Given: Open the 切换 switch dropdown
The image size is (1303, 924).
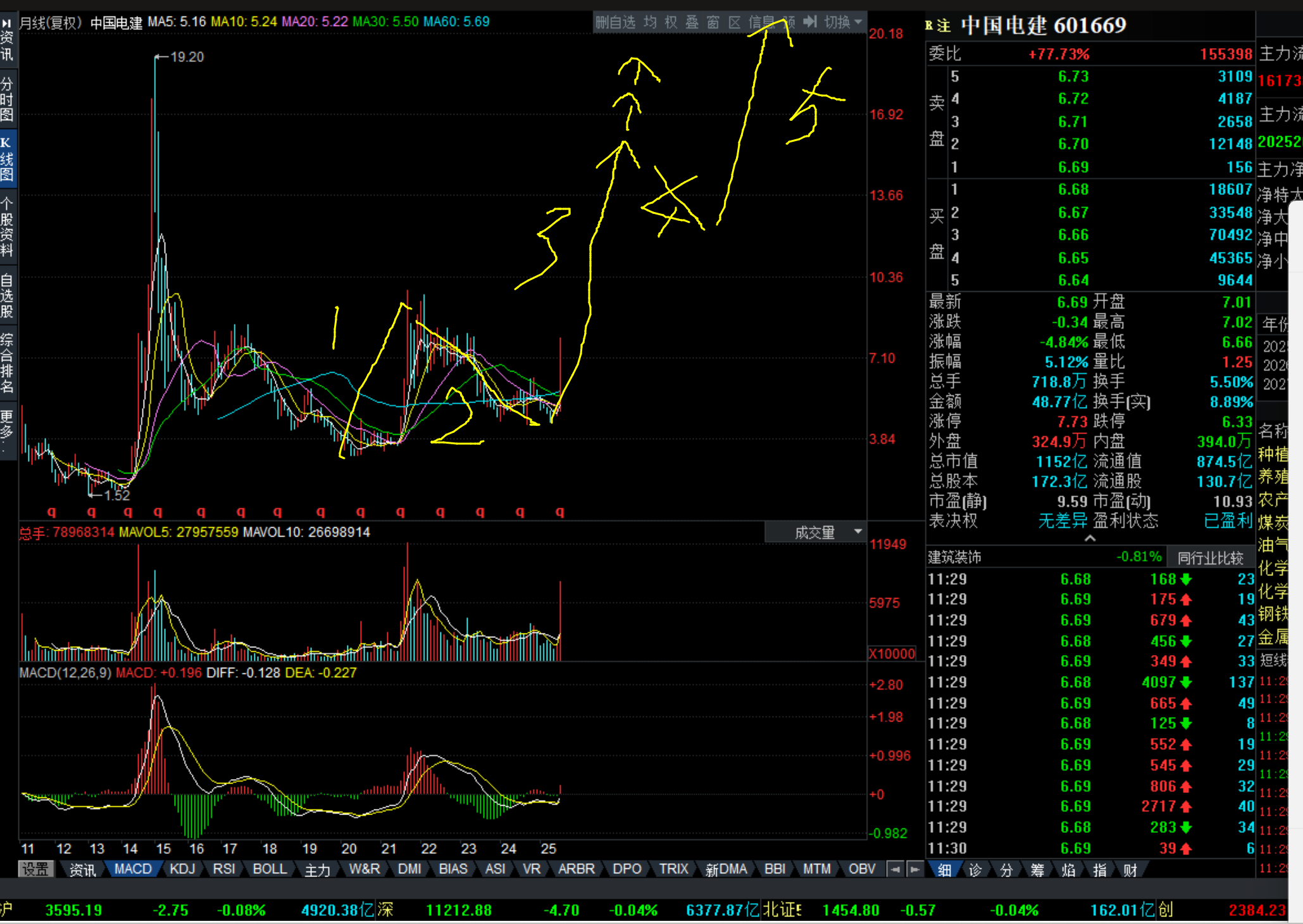Looking at the screenshot, I should pos(844,23).
